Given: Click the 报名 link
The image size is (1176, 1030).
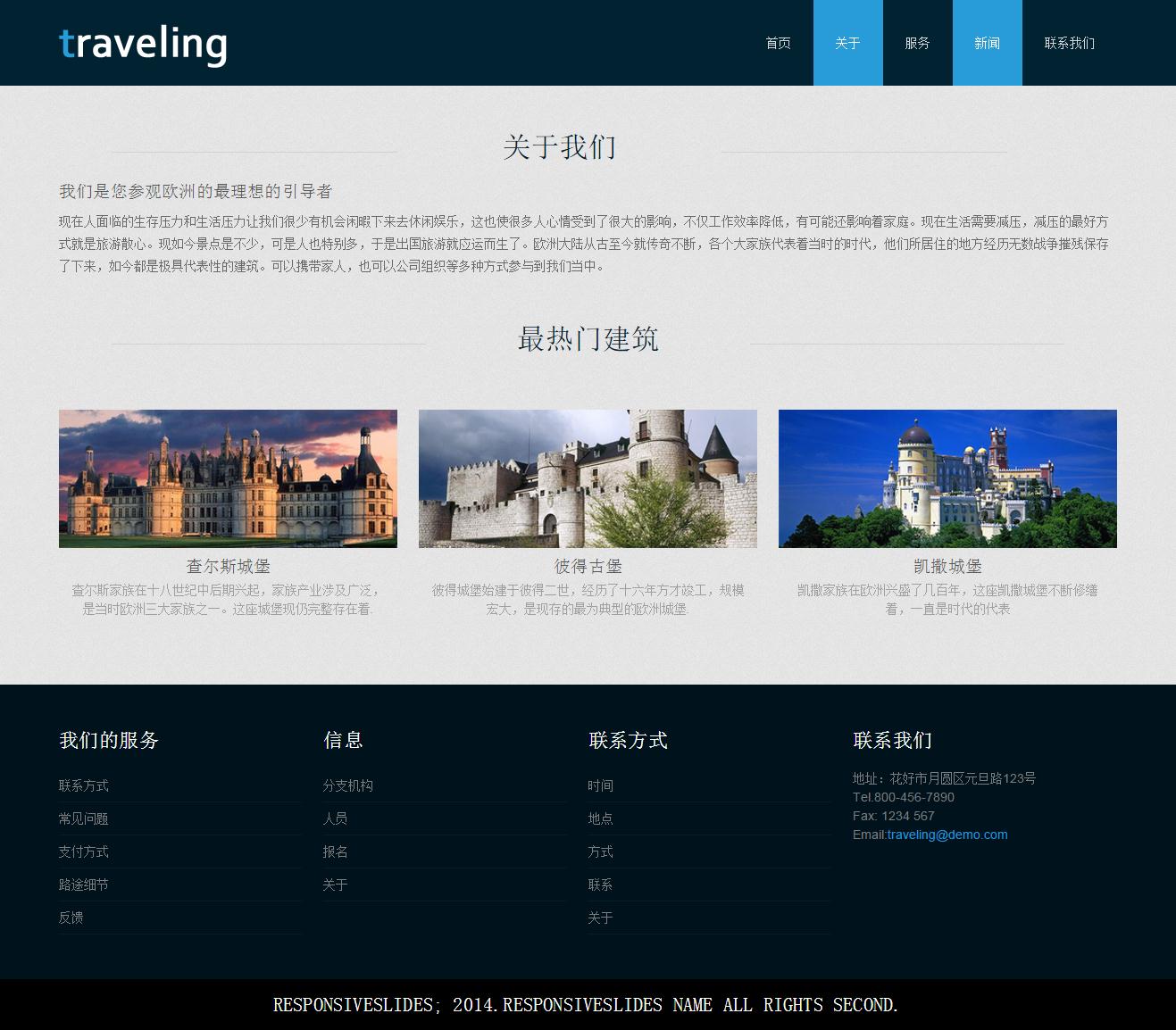Looking at the screenshot, I should 336,851.
